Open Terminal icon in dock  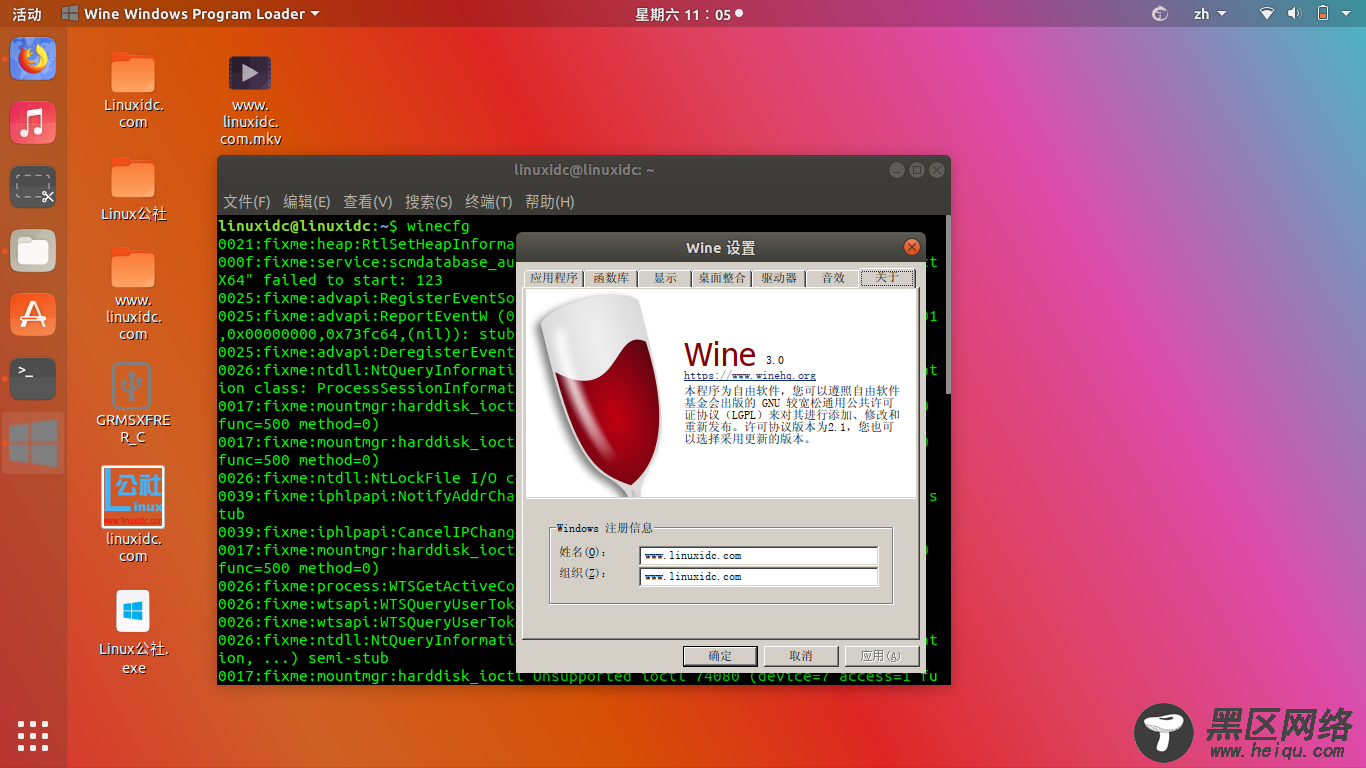pyautogui.click(x=33, y=379)
